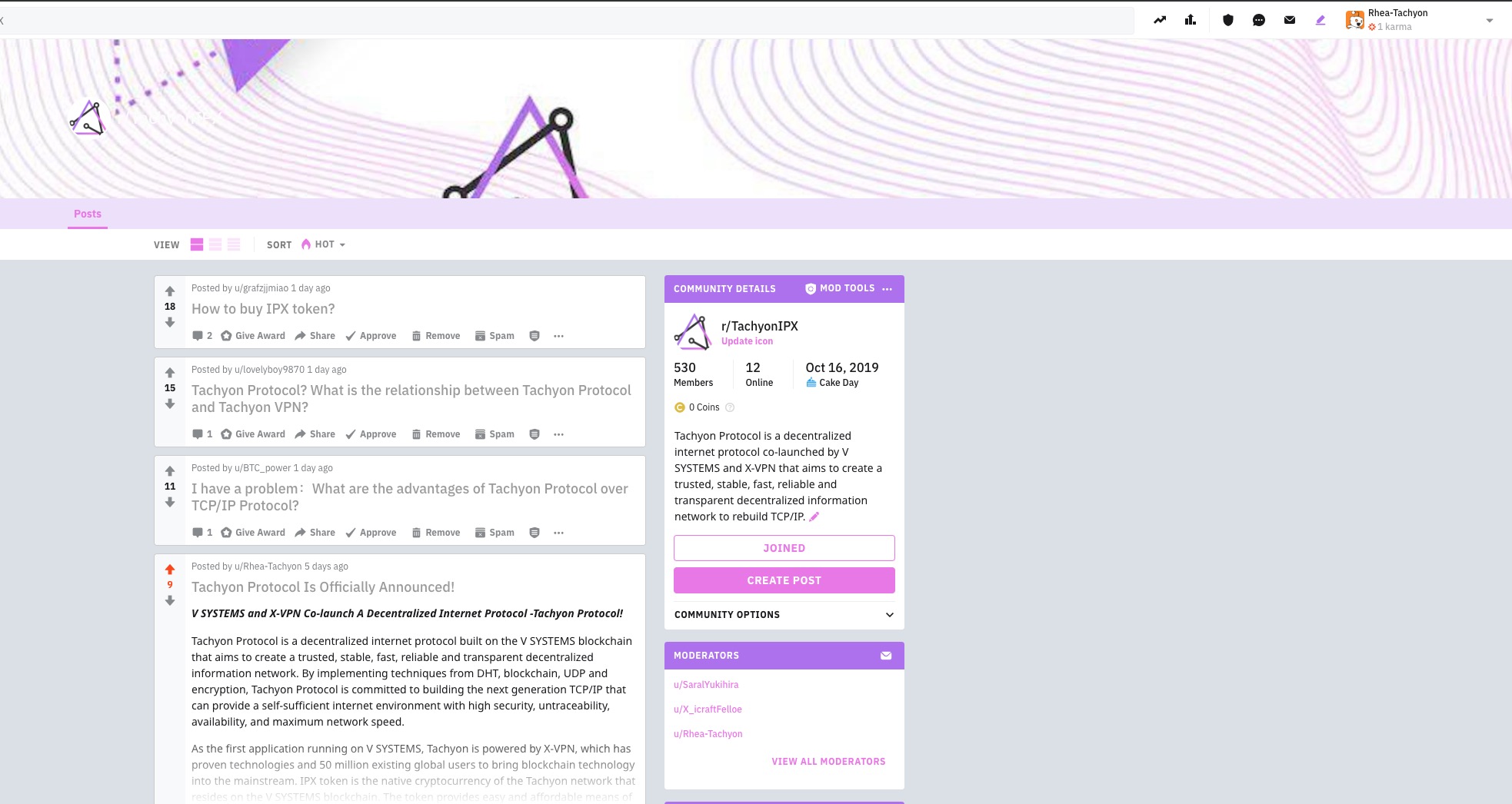
Task: Open moderator u/Rhea-Tachyon profile
Action: (x=708, y=734)
